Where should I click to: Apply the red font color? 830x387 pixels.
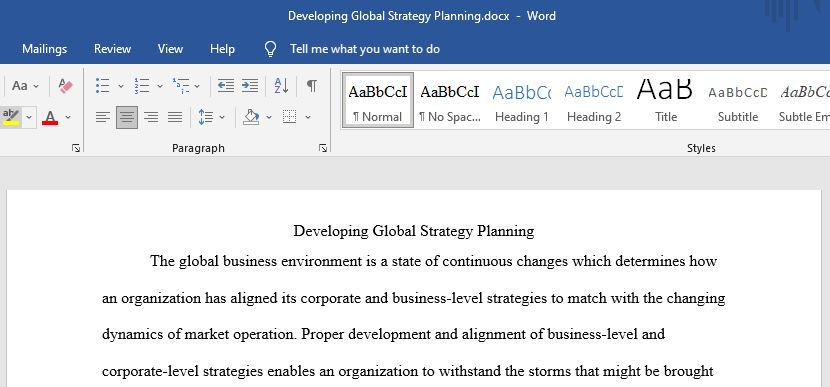click(x=50, y=117)
